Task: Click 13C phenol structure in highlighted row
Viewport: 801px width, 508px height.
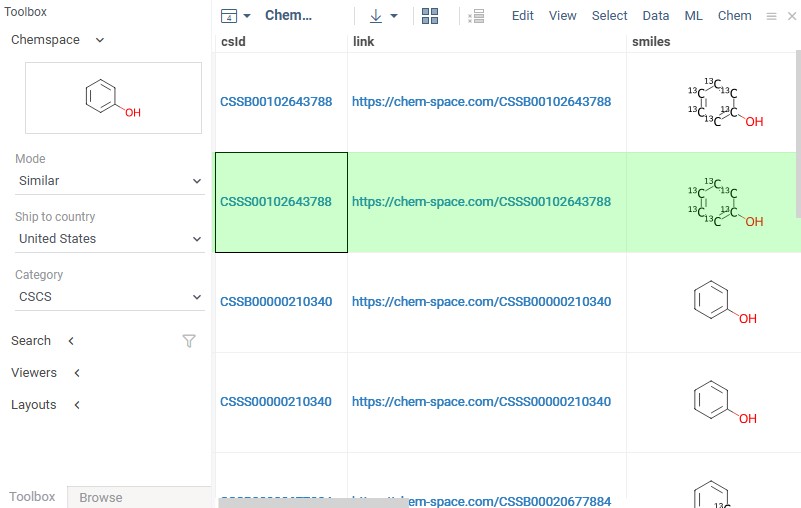Action: pos(725,202)
